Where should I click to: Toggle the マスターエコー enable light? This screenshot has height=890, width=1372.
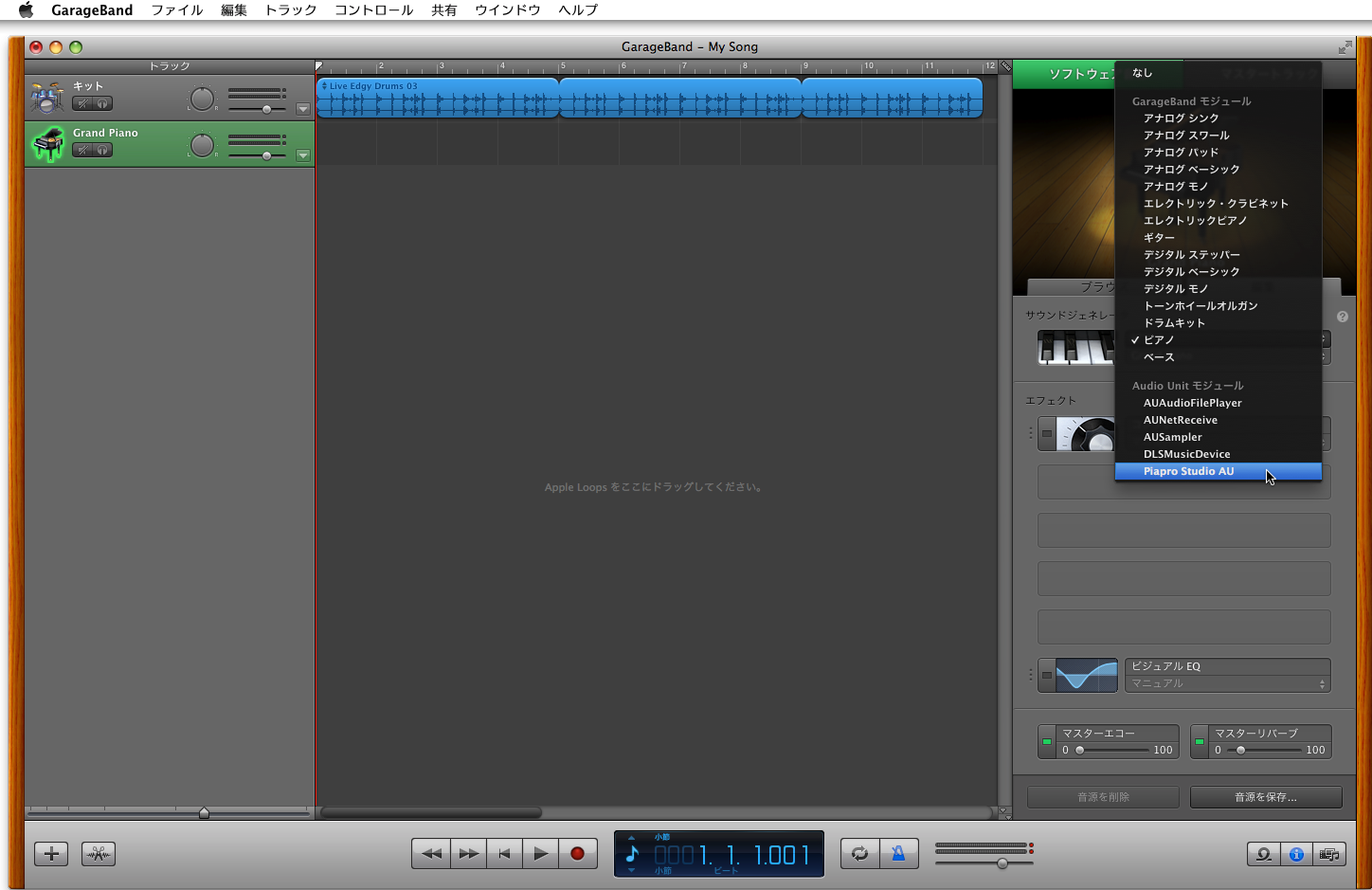point(1047,742)
